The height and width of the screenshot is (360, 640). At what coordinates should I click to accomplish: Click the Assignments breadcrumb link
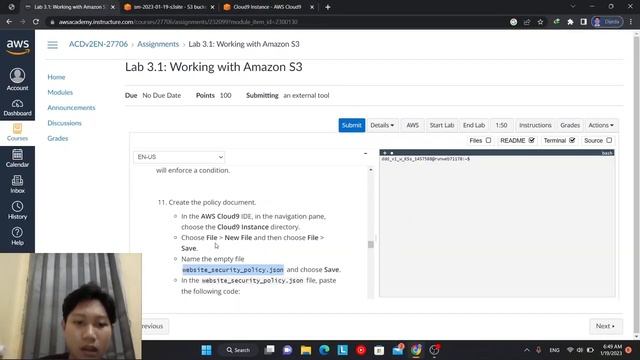click(x=158, y=44)
